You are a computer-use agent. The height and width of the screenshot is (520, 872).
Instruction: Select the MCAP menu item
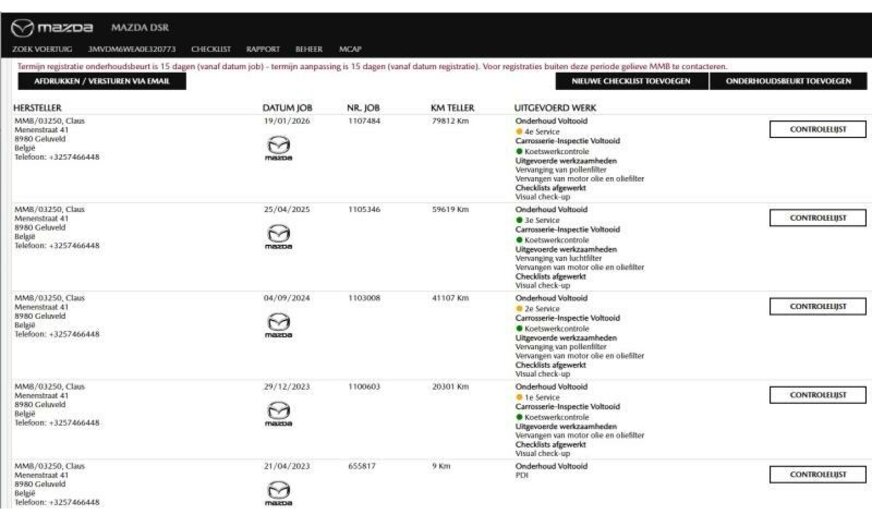click(x=350, y=48)
